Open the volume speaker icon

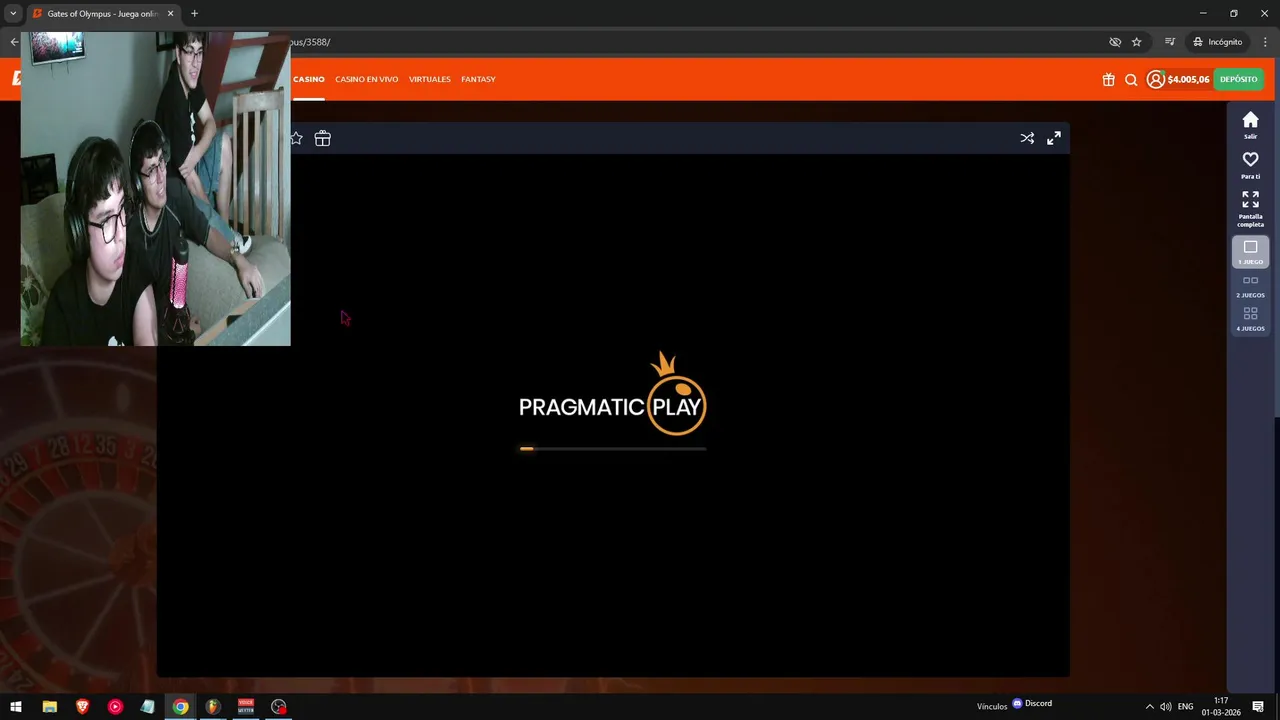coord(1165,707)
